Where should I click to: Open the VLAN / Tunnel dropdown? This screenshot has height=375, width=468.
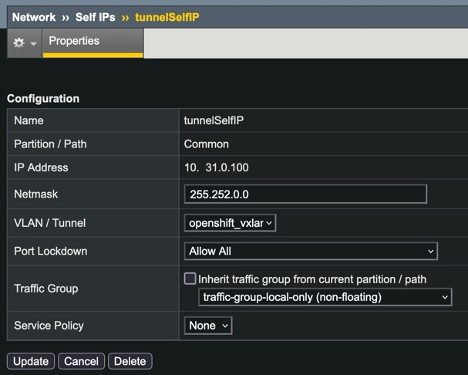(x=230, y=223)
